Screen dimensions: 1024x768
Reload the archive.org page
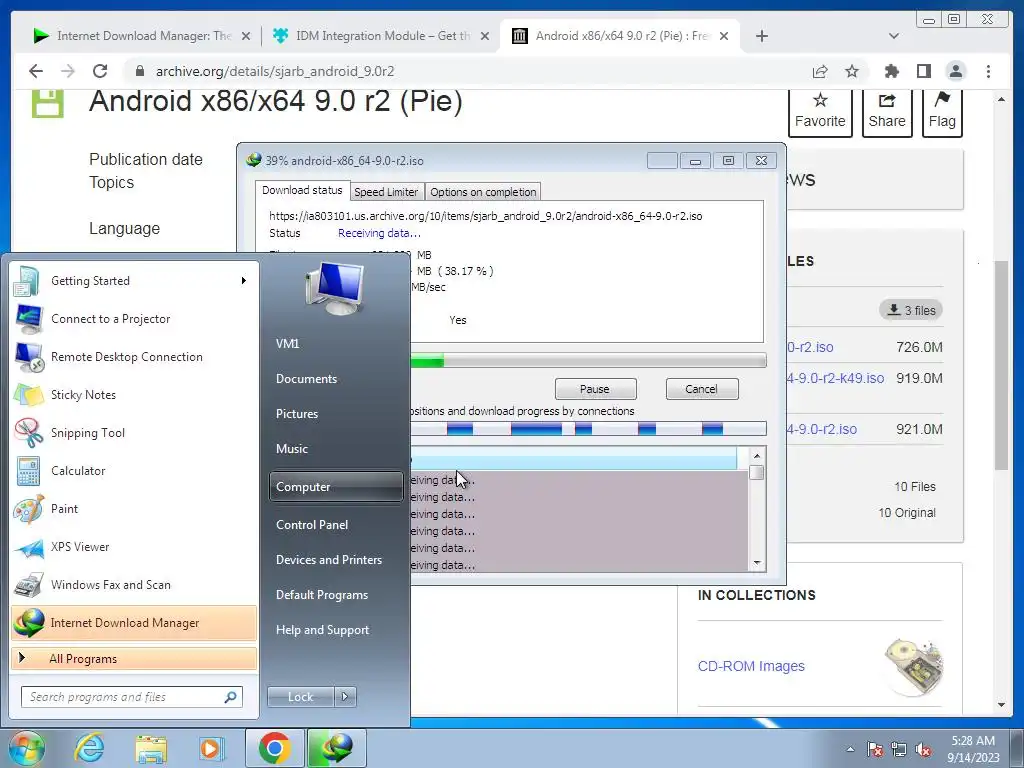(100, 71)
